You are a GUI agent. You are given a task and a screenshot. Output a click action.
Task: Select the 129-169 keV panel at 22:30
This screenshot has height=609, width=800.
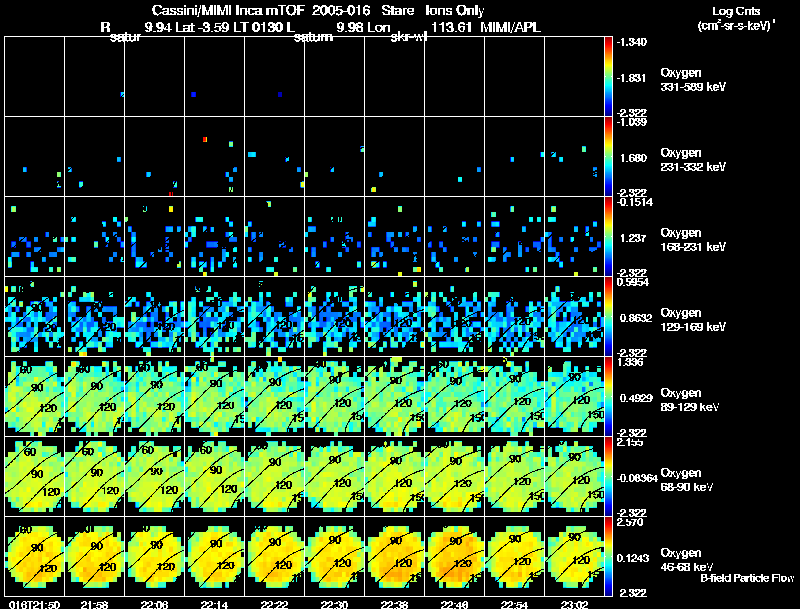[x=335, y=316]
